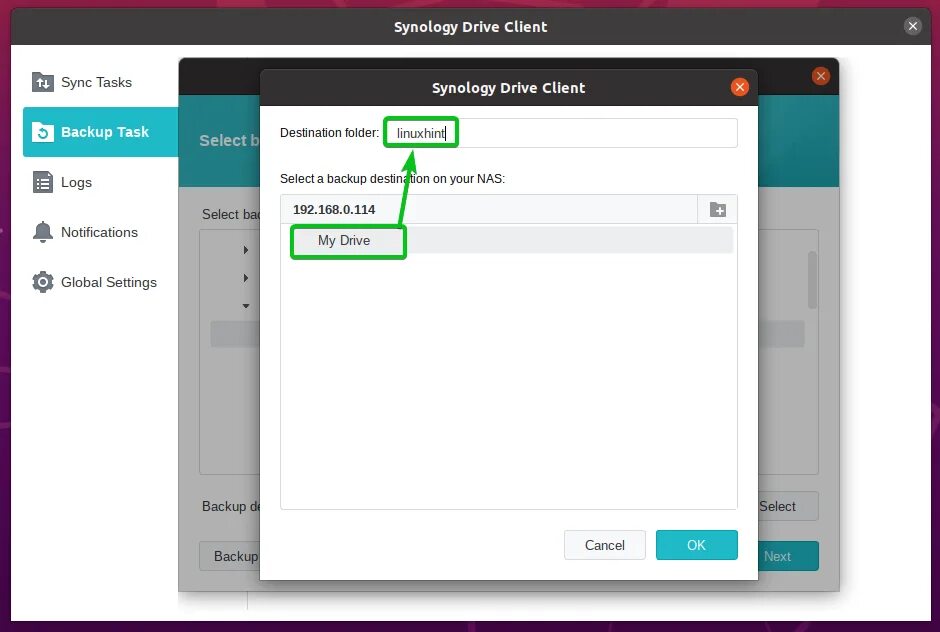Image resolution: width=940 pixels, height=632 pixels.
Task: Select the My Drive folder row
Action: pos(508,240)
